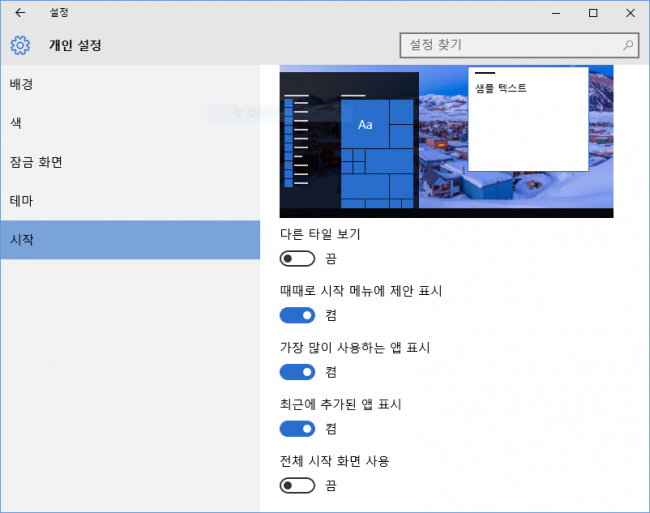Viewport: 650px width, 513px height.
Task: Open the 색 section
Action: click(130, 123)
